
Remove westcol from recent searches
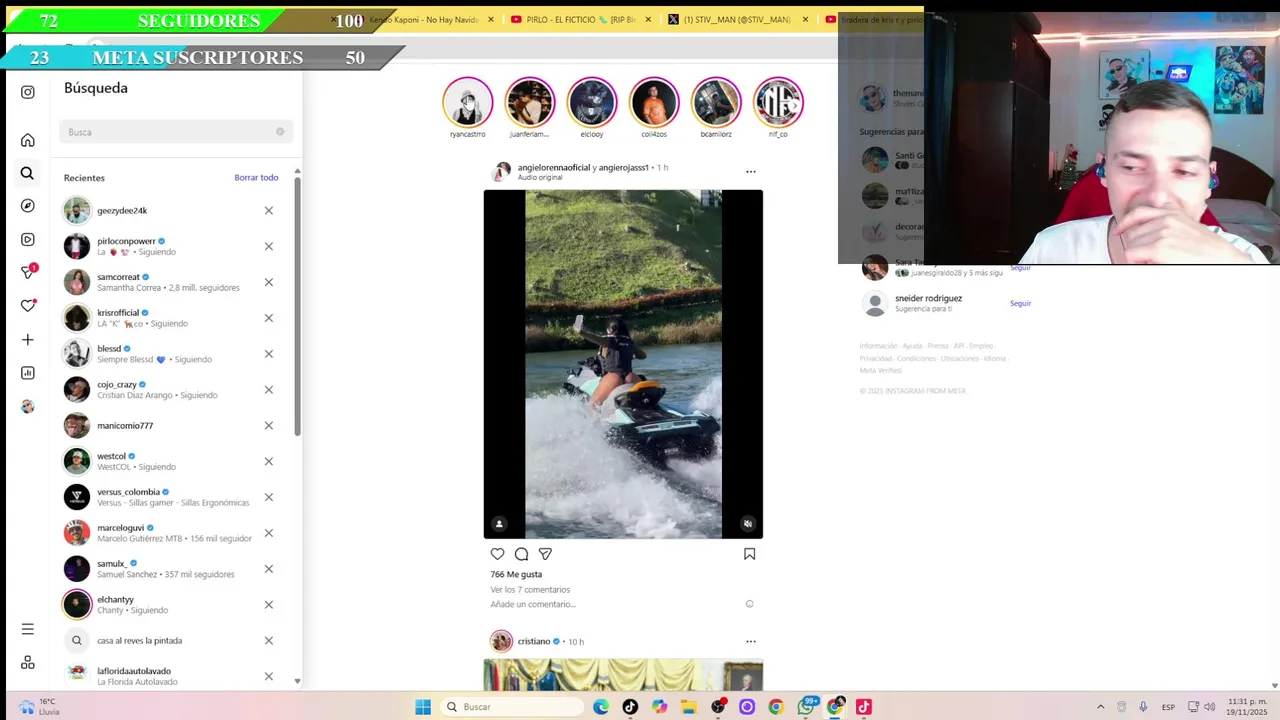(268, 461)
